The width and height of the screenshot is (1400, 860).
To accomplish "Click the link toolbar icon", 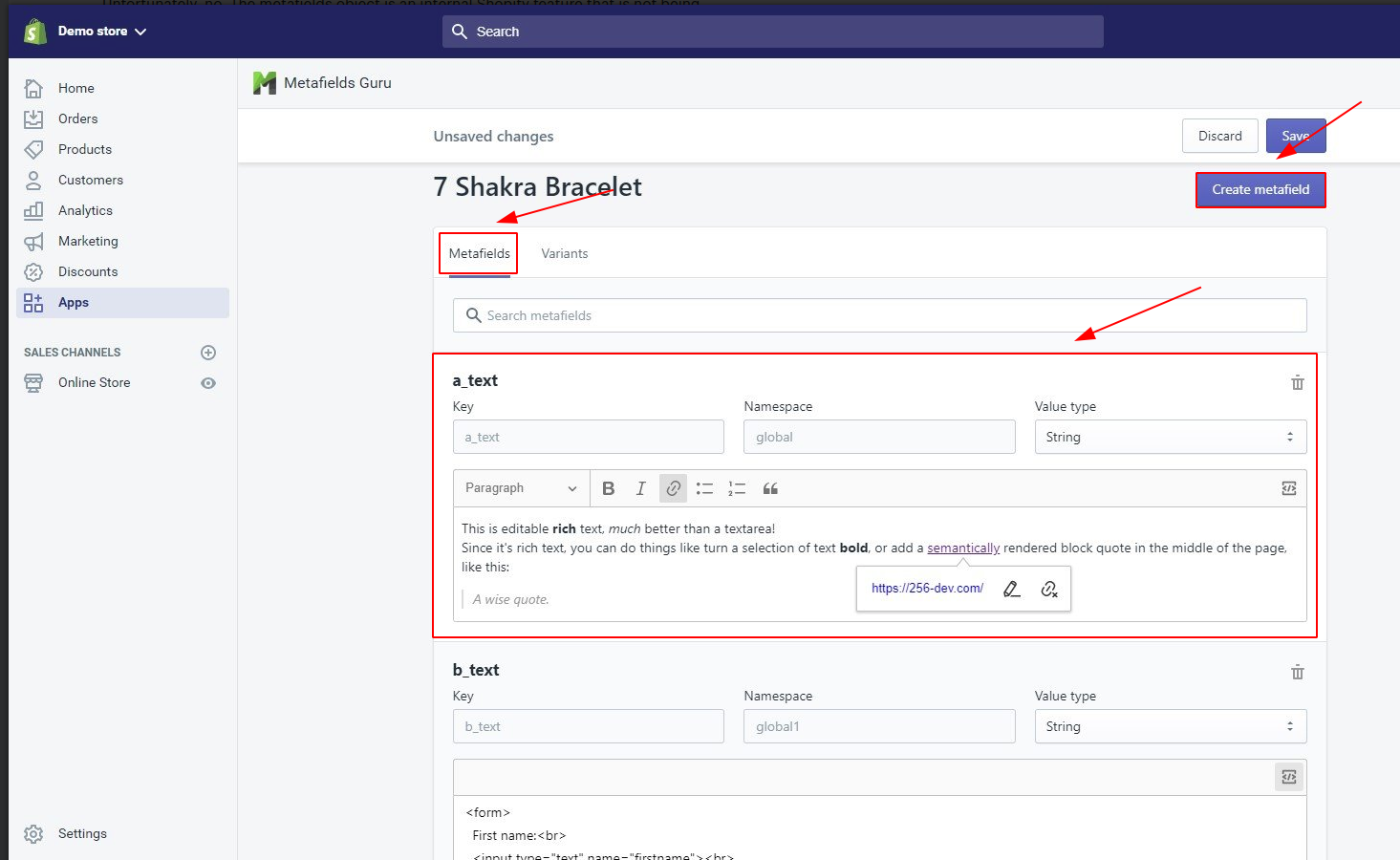I will pyautogui.click(x=674, y=488).
